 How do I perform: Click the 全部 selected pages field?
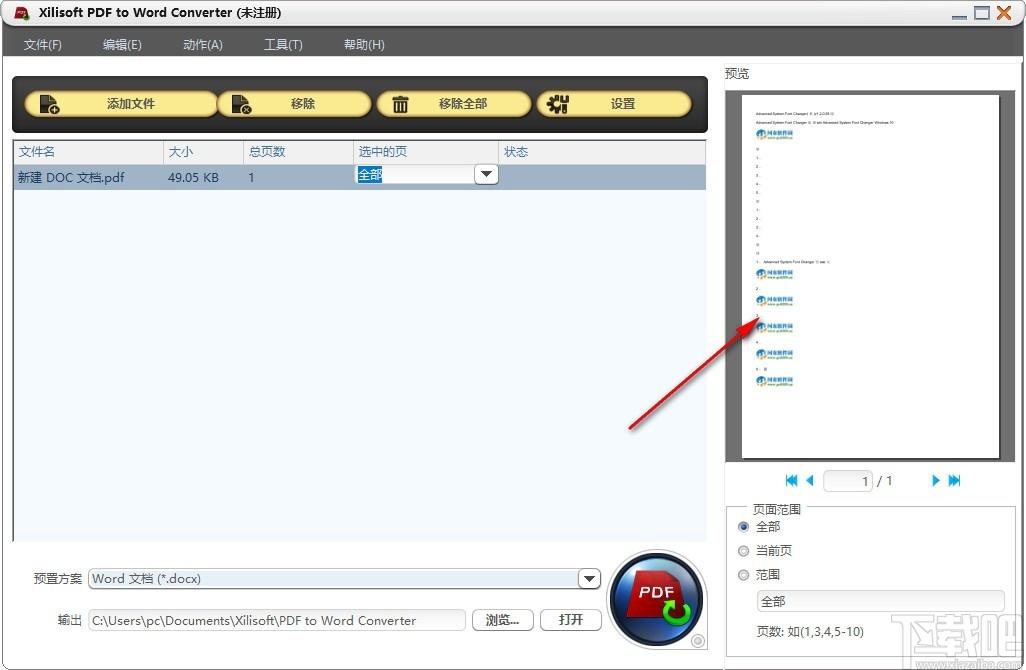pos(415,175)
